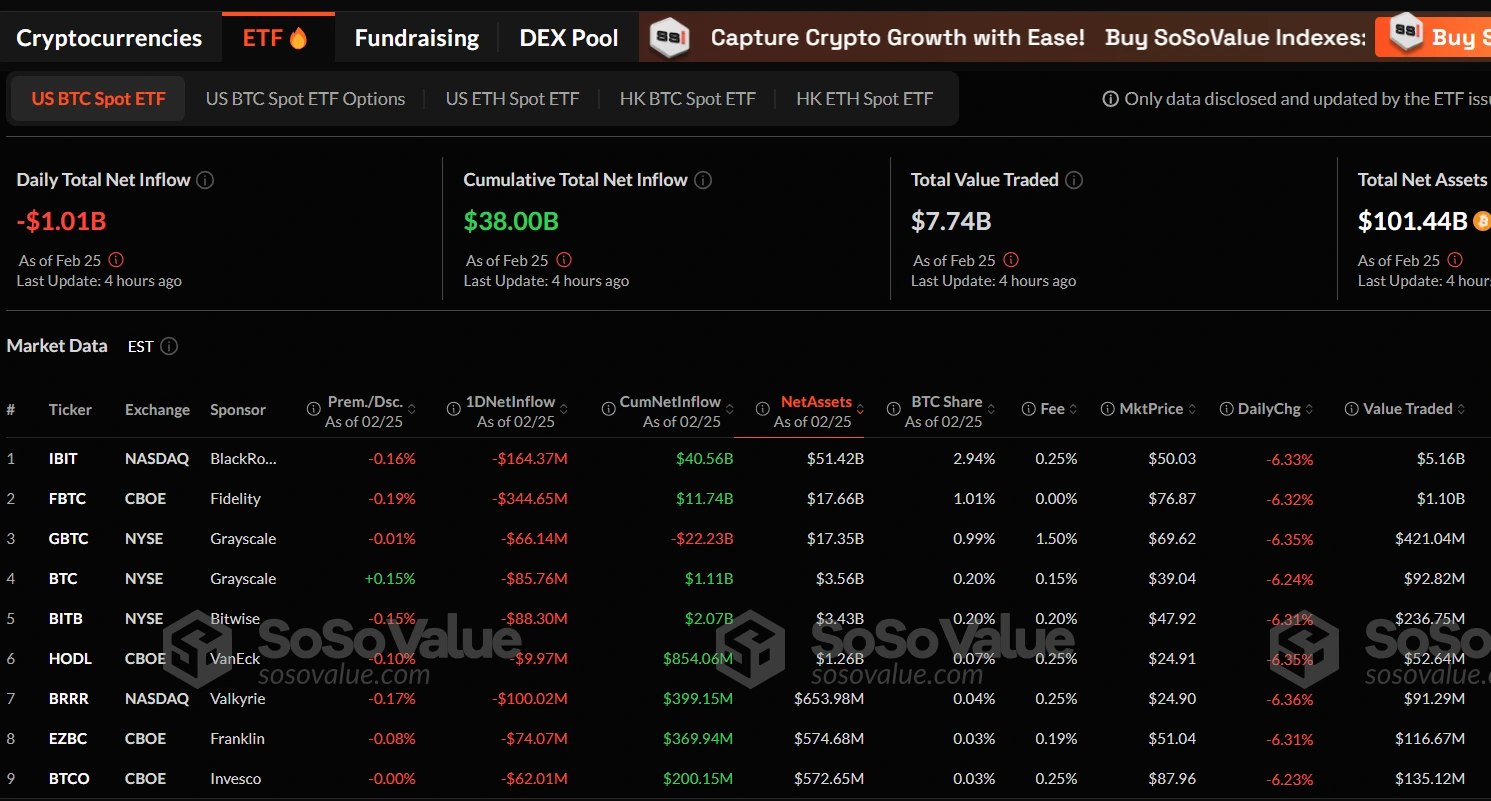1491x801 pixels.
Task: Open FBTC ticker link
Action: click(x=66, y=499)
